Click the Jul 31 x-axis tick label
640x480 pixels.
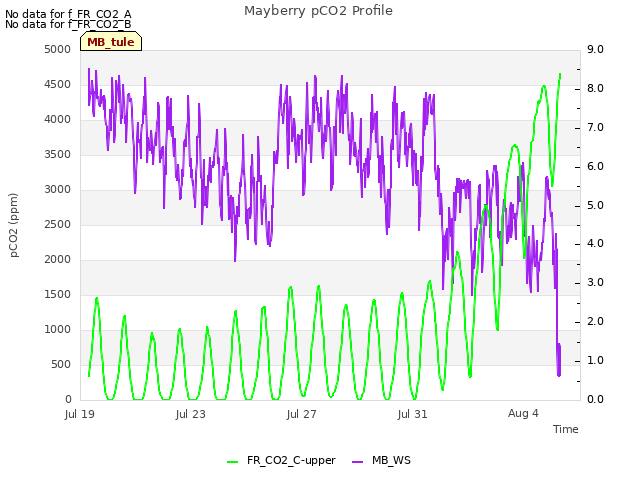pos(413,414)
